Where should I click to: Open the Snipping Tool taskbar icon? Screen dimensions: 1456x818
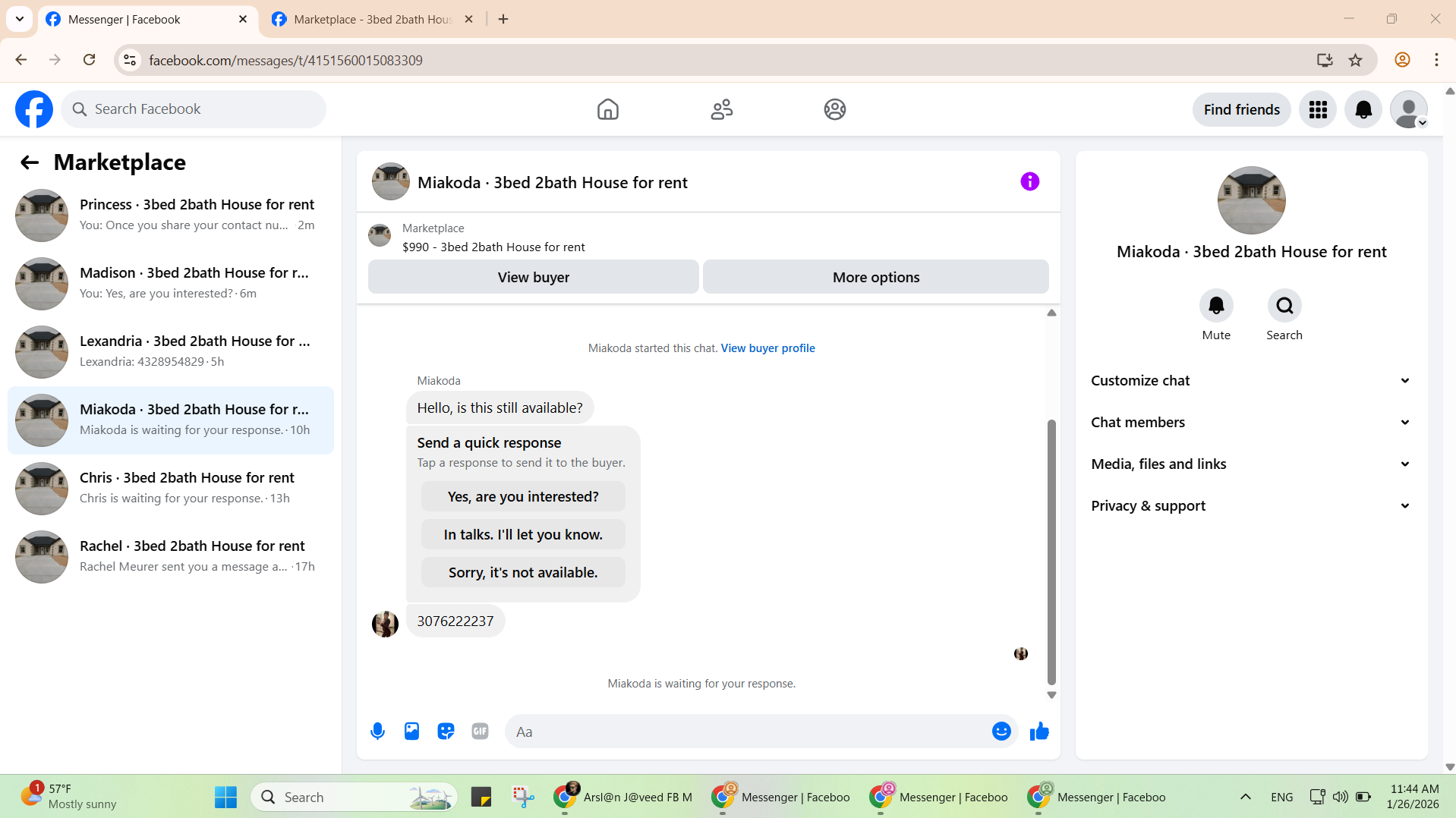pos(523,797)
